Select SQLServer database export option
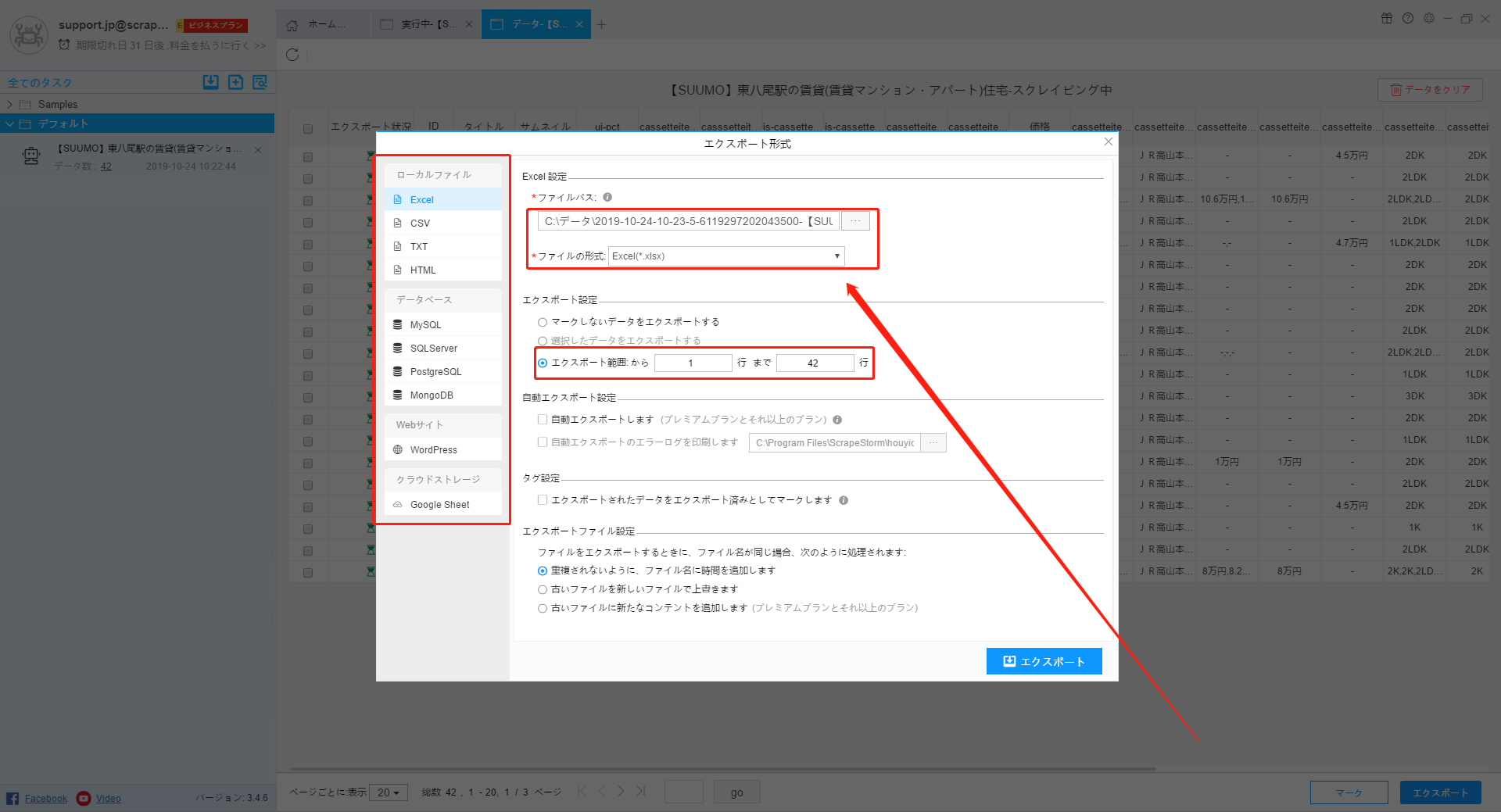 [442, 348]
